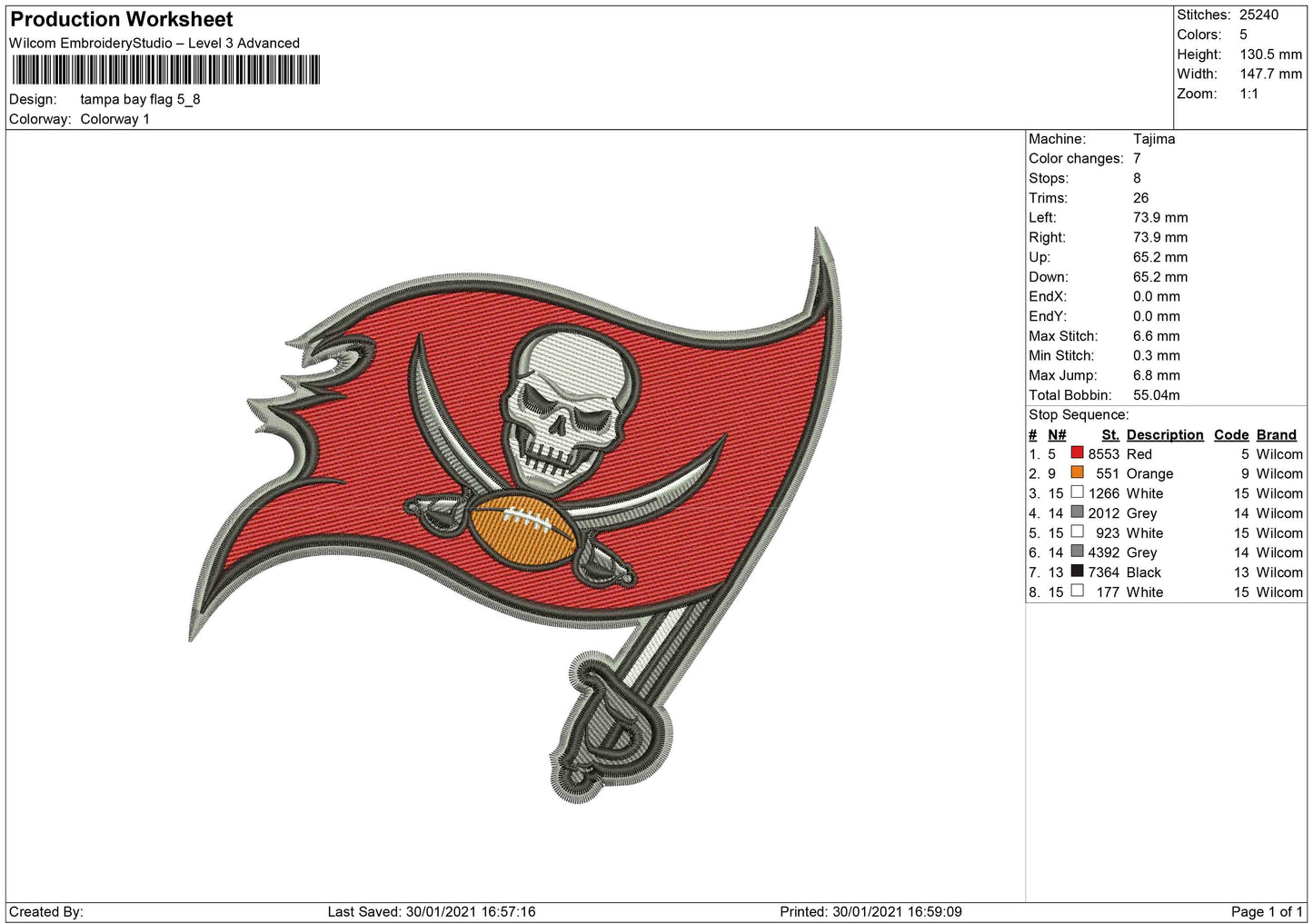Viewport: 1313px width, 924px height.
Task: Click the "EndY:" label
Action: click(x=1048, y=317)
